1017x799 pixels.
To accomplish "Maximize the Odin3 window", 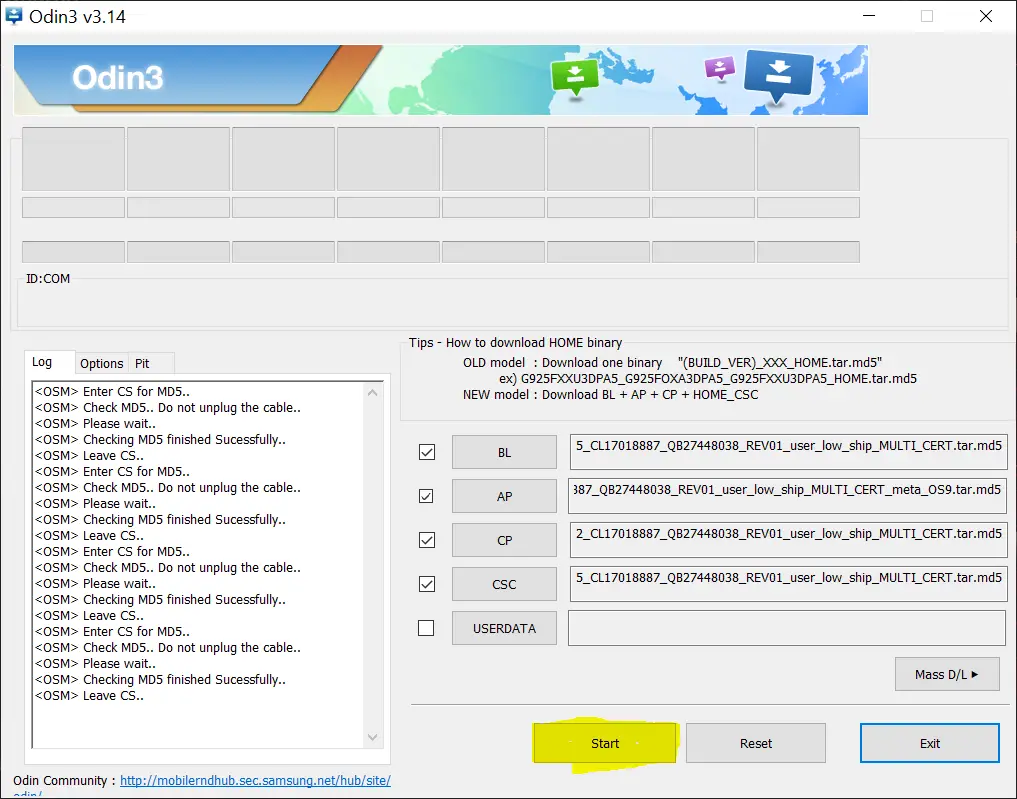I will pyautogui.click(x=927, y=16).
